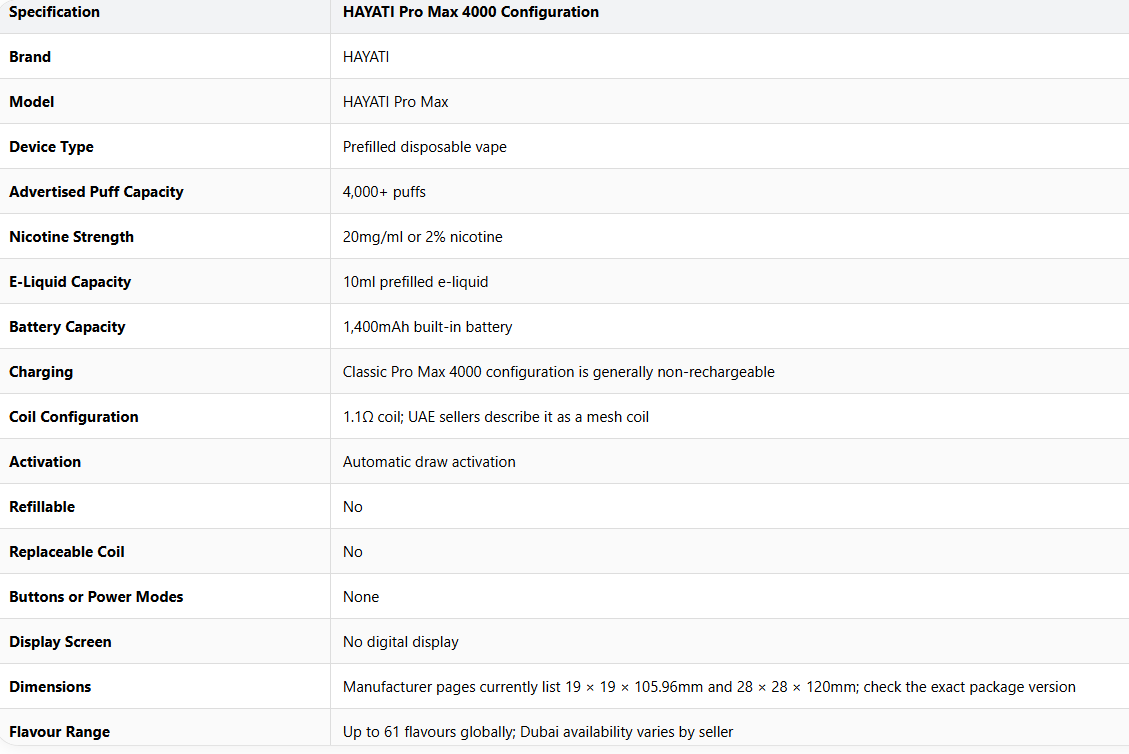Click the 'Dimensions' row label

[50, 687]
